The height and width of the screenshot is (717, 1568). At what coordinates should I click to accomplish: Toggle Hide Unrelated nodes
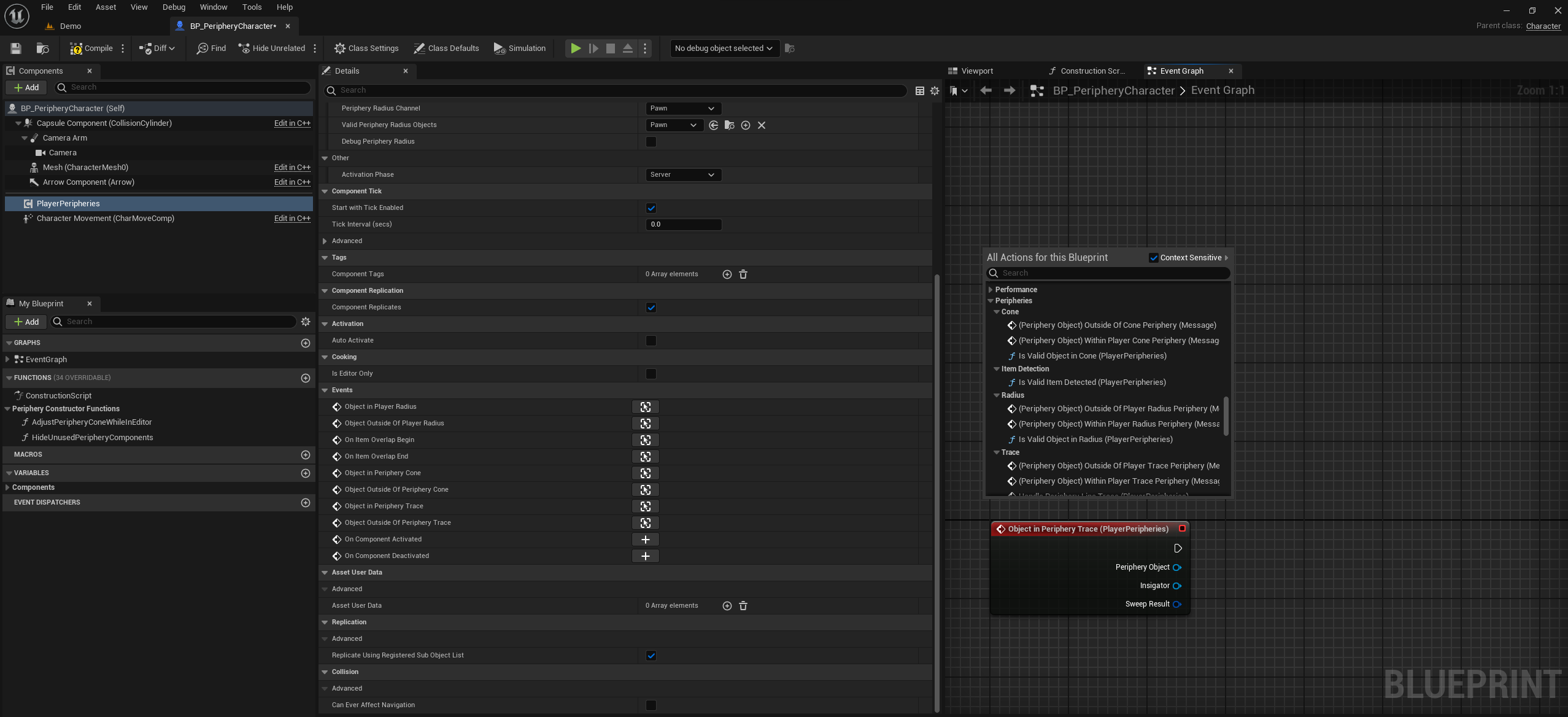click(x=271, y=48)
